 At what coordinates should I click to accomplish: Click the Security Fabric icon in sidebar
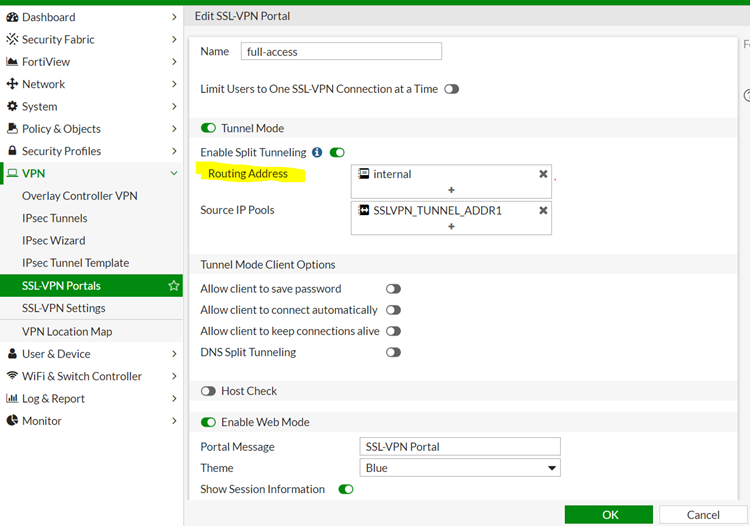12,39
